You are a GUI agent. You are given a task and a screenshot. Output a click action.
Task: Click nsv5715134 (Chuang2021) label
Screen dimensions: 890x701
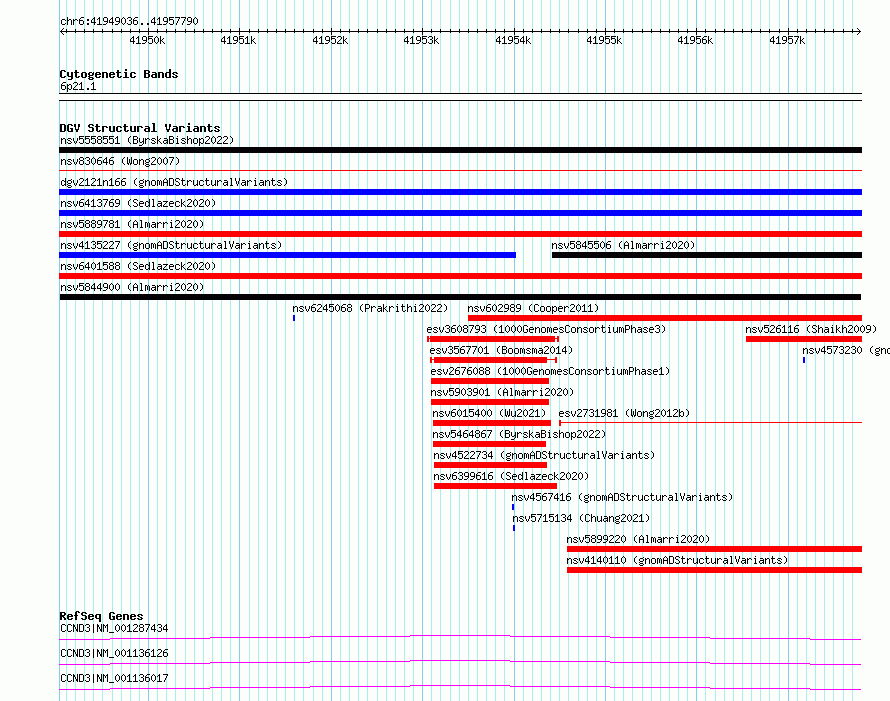click(581, 518)
